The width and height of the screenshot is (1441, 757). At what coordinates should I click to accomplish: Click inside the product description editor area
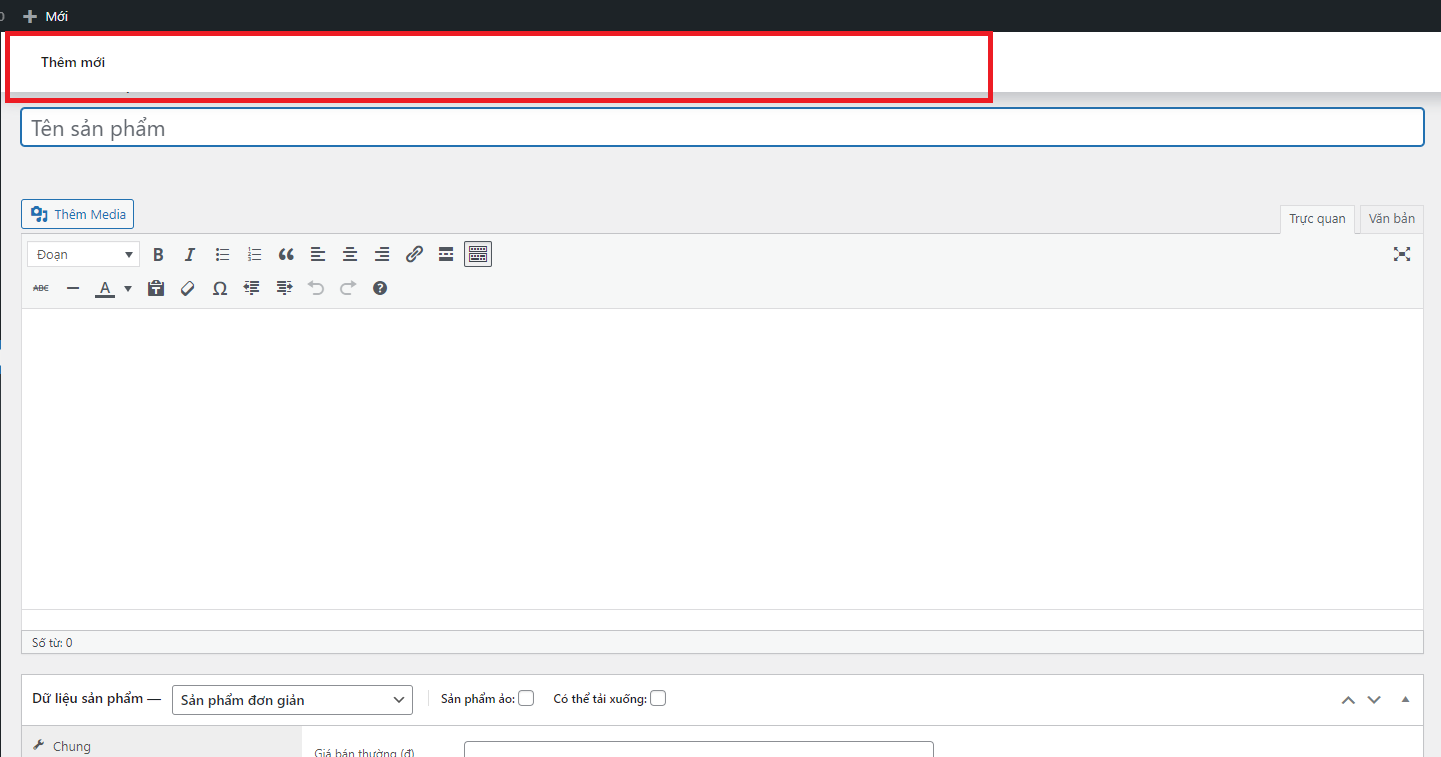(722, 458)
